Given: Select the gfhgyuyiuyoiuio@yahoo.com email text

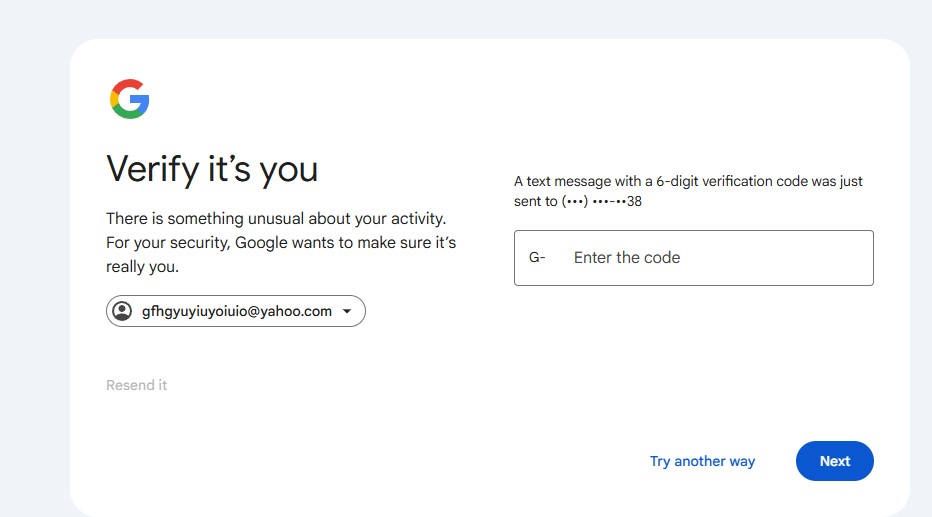Looking at the screenshot, I should [x=237, y=311].
